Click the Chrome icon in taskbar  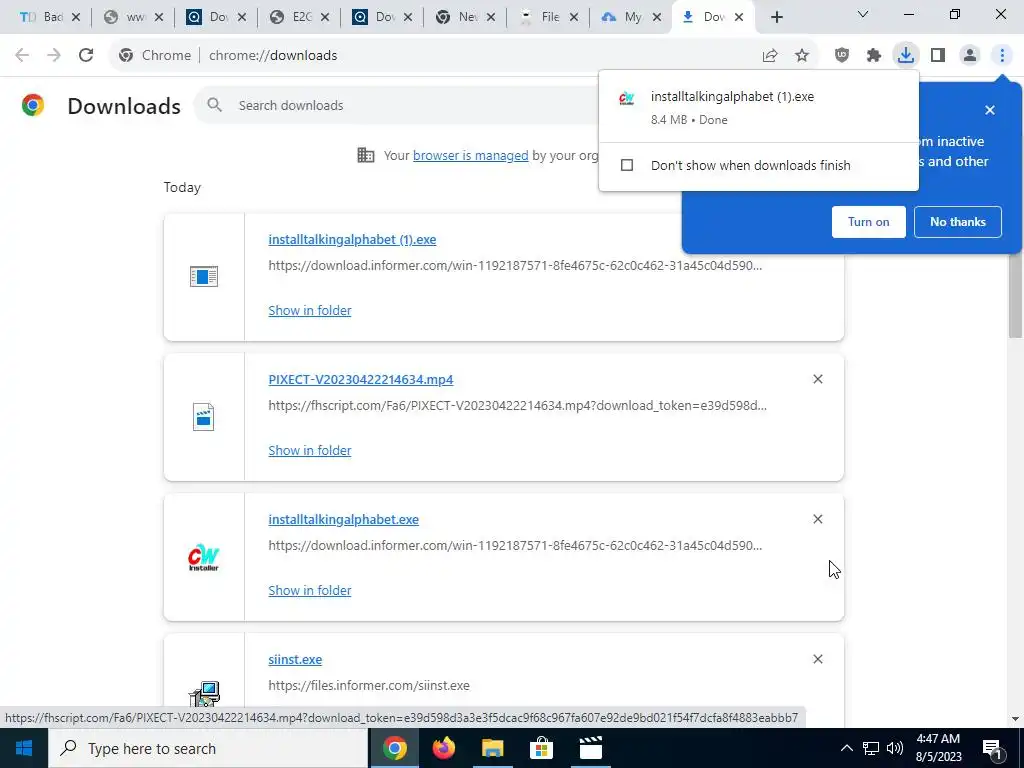pyautogui.click(x=395, y=748)
